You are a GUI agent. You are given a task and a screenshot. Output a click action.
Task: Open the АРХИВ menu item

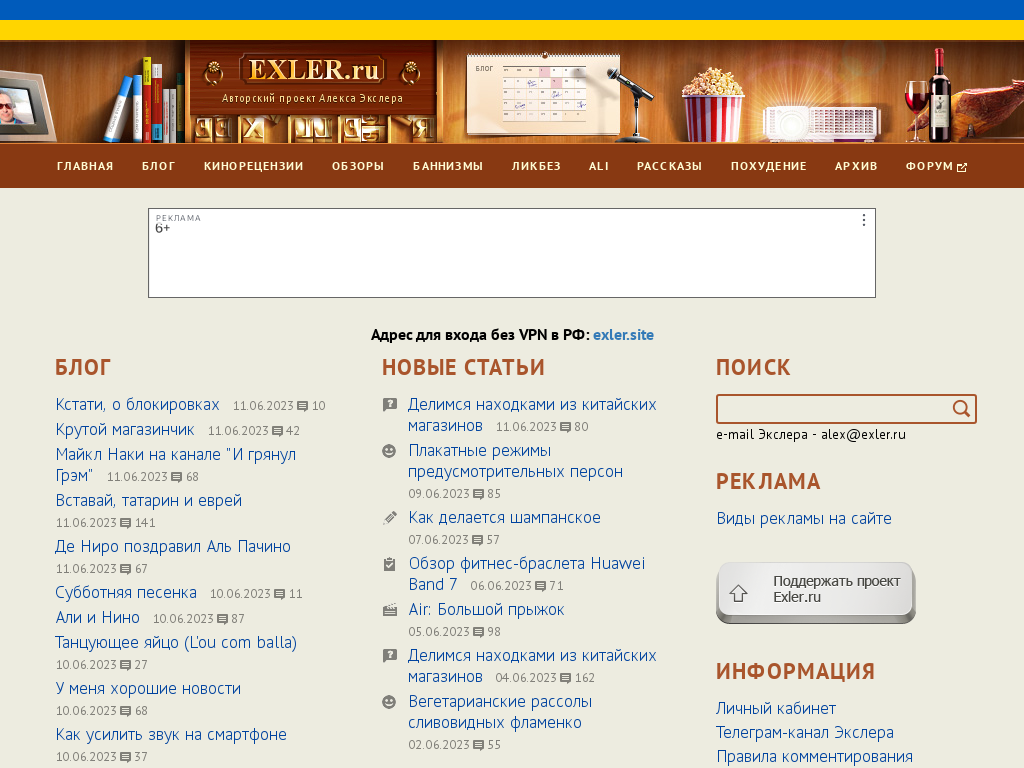(856, 166)
